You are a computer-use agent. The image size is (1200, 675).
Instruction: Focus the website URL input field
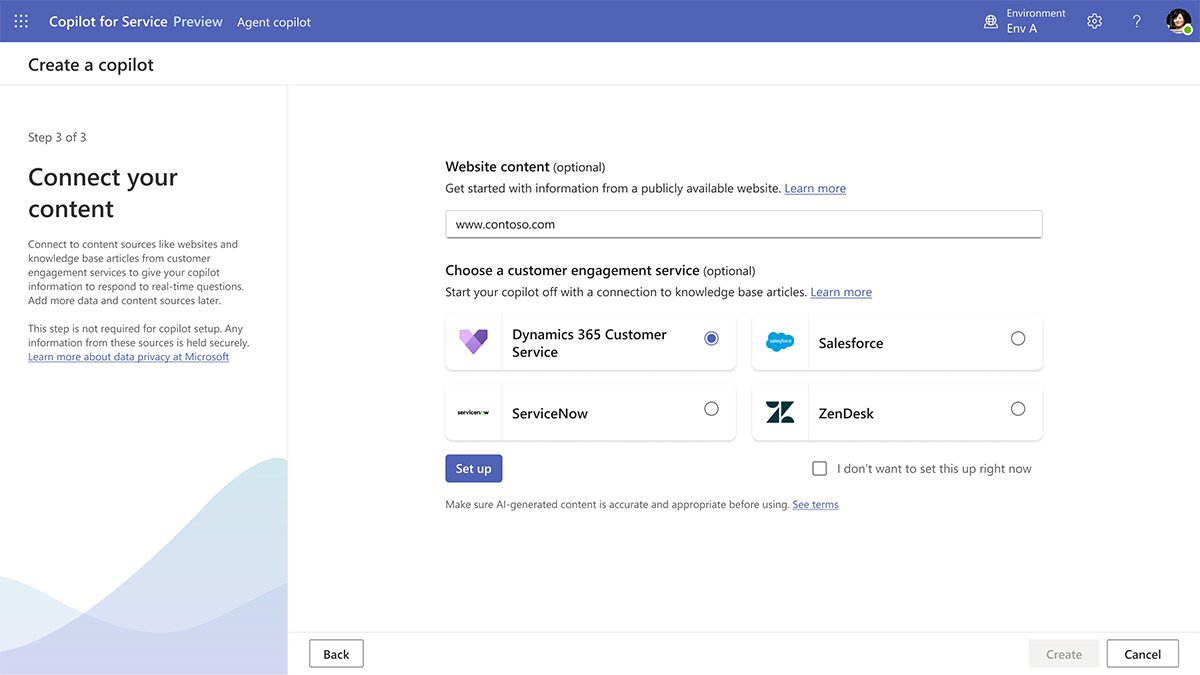(x=743, y=224)
